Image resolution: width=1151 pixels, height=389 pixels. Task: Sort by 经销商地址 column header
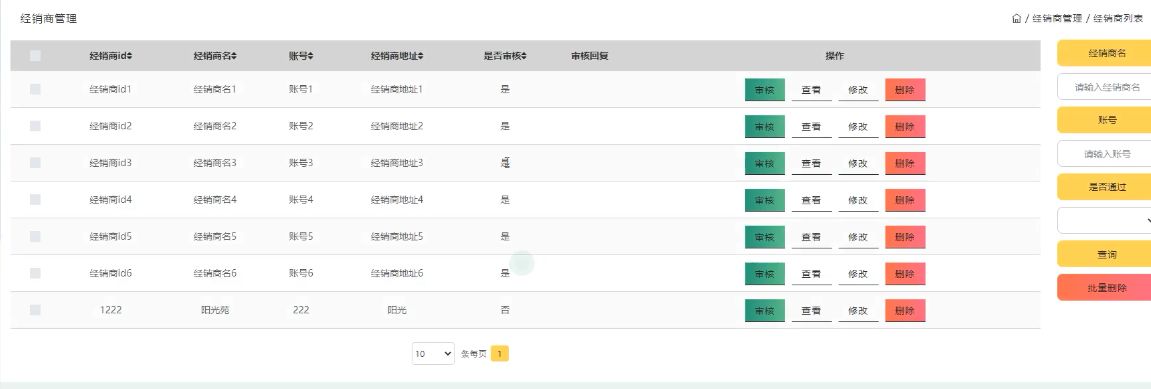397,56
